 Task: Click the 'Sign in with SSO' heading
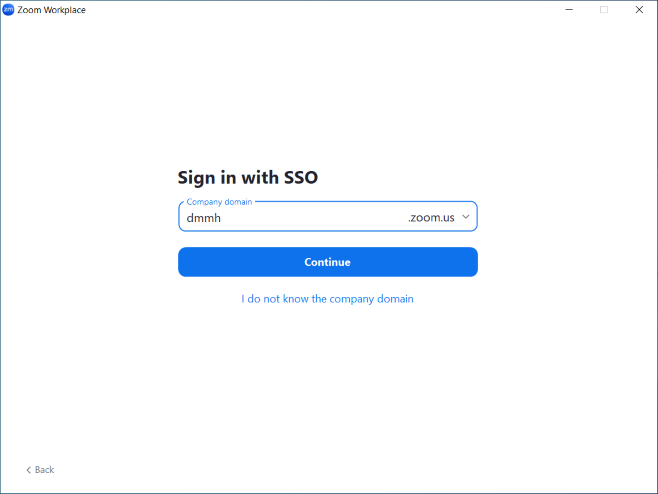248,178
